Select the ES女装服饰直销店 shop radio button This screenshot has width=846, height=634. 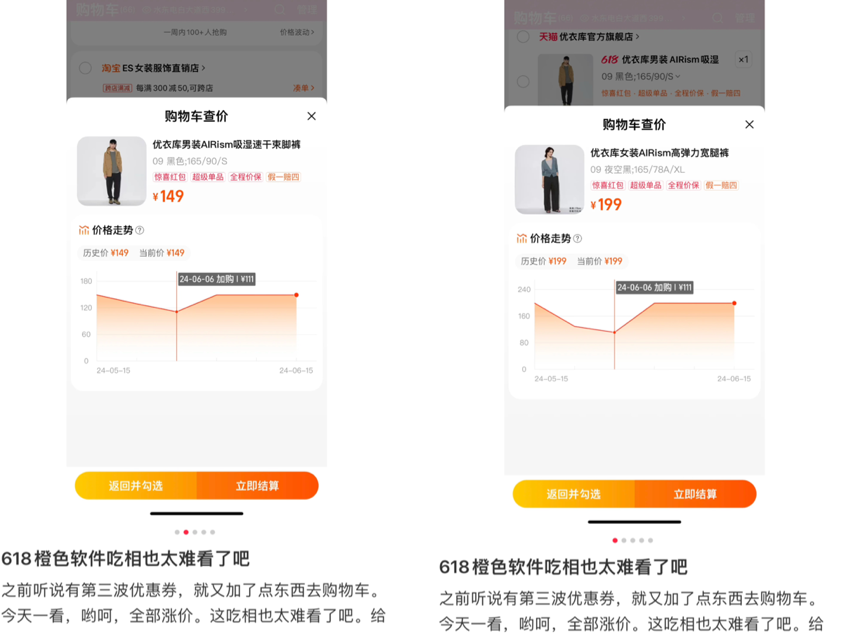pyautogui.click(x=85, y=68)
